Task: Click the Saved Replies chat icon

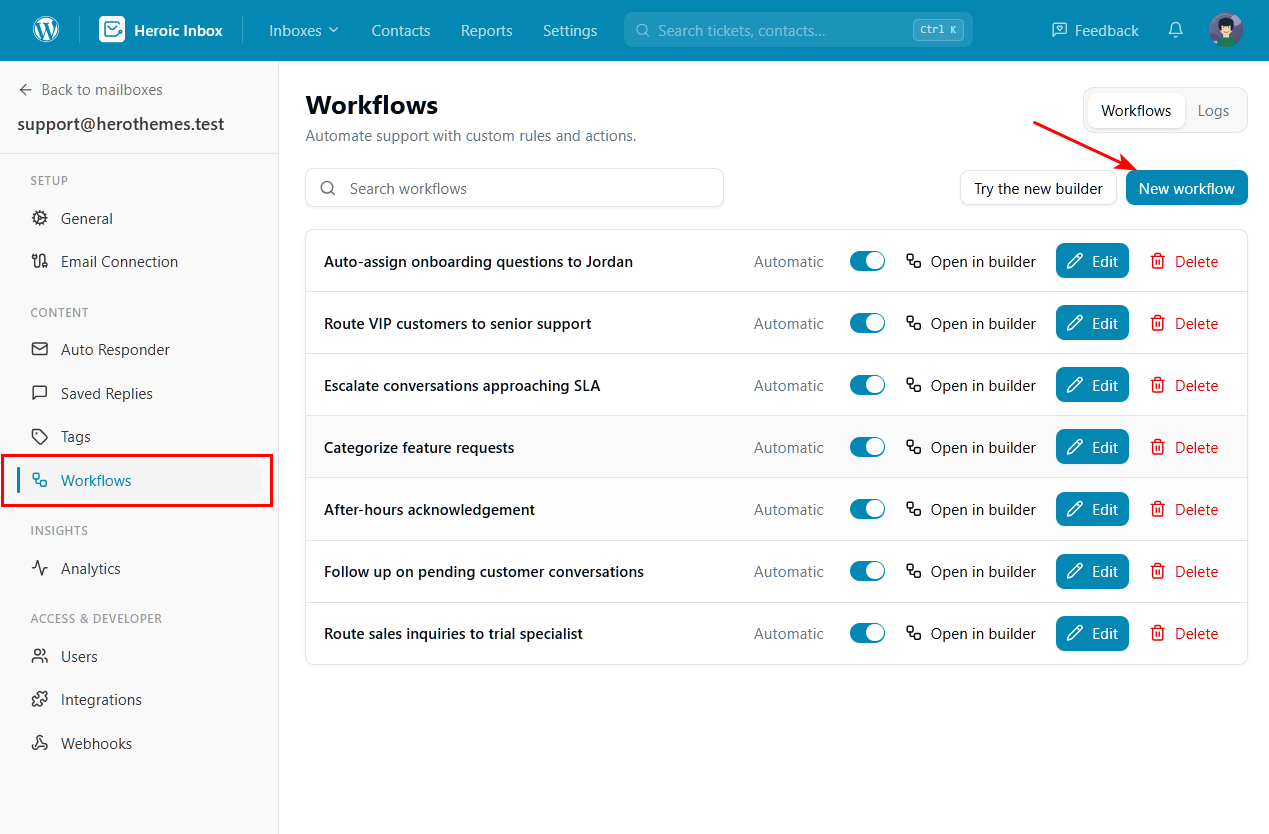Action: [x=40, y=394]
